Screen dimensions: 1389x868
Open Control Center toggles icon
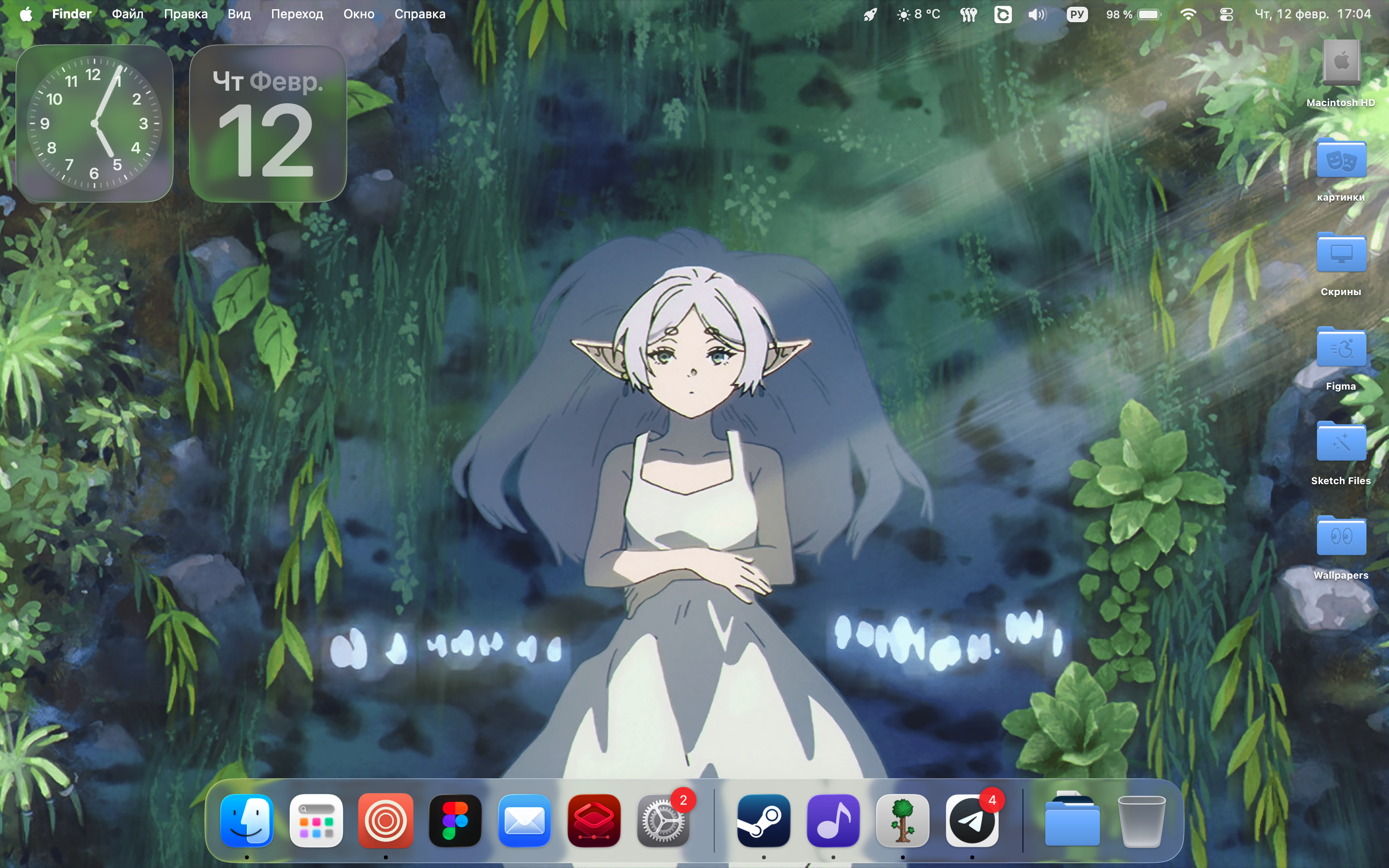pyautogui.click(x=1226, y=14)
